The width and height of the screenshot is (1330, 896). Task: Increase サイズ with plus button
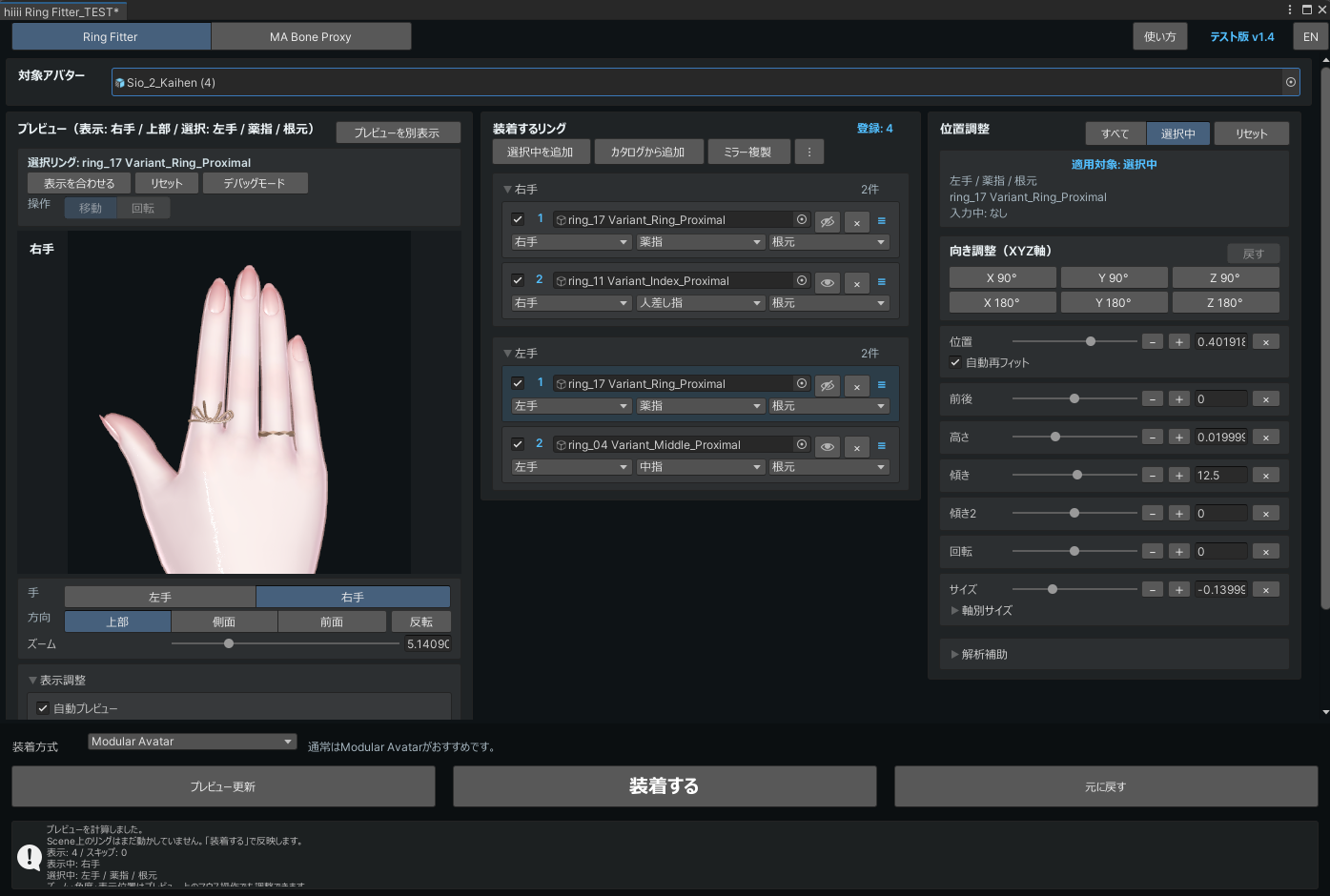[x=1179, y=590]
